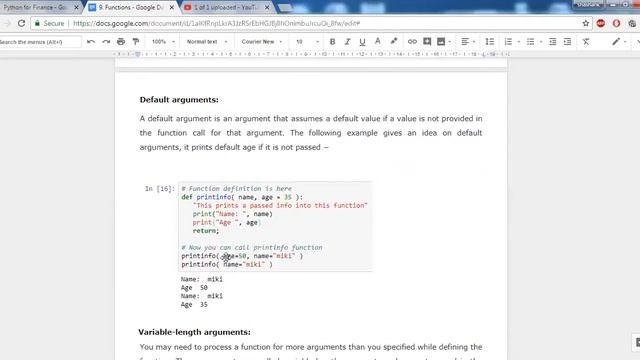Screen dimensions: 640x360
Task: Click the Undo icon in toolbar
Action: [x=91, y=42]
